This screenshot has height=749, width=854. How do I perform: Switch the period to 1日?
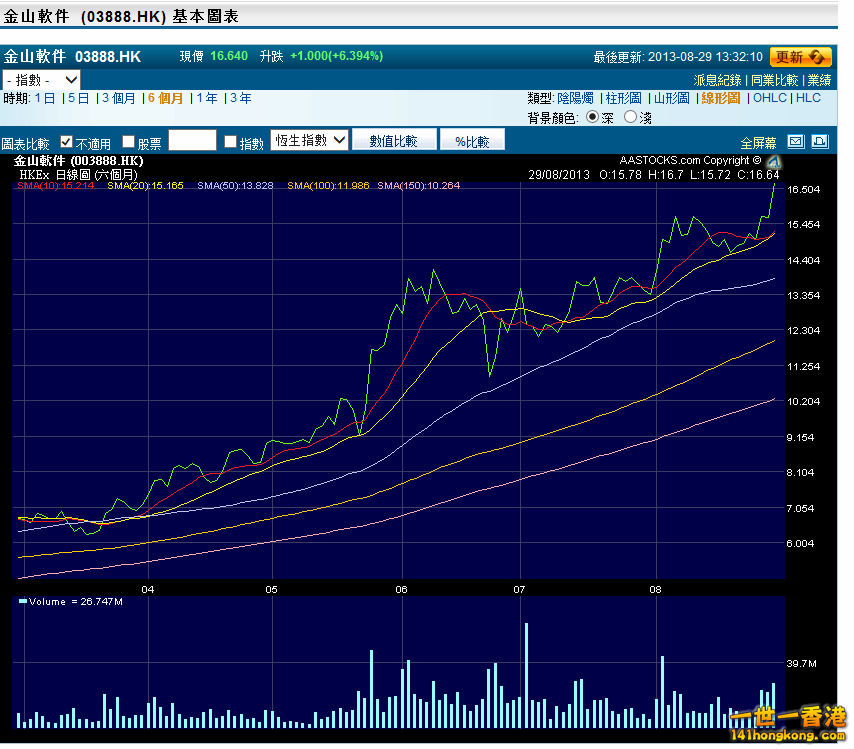(x=45, y=98)
